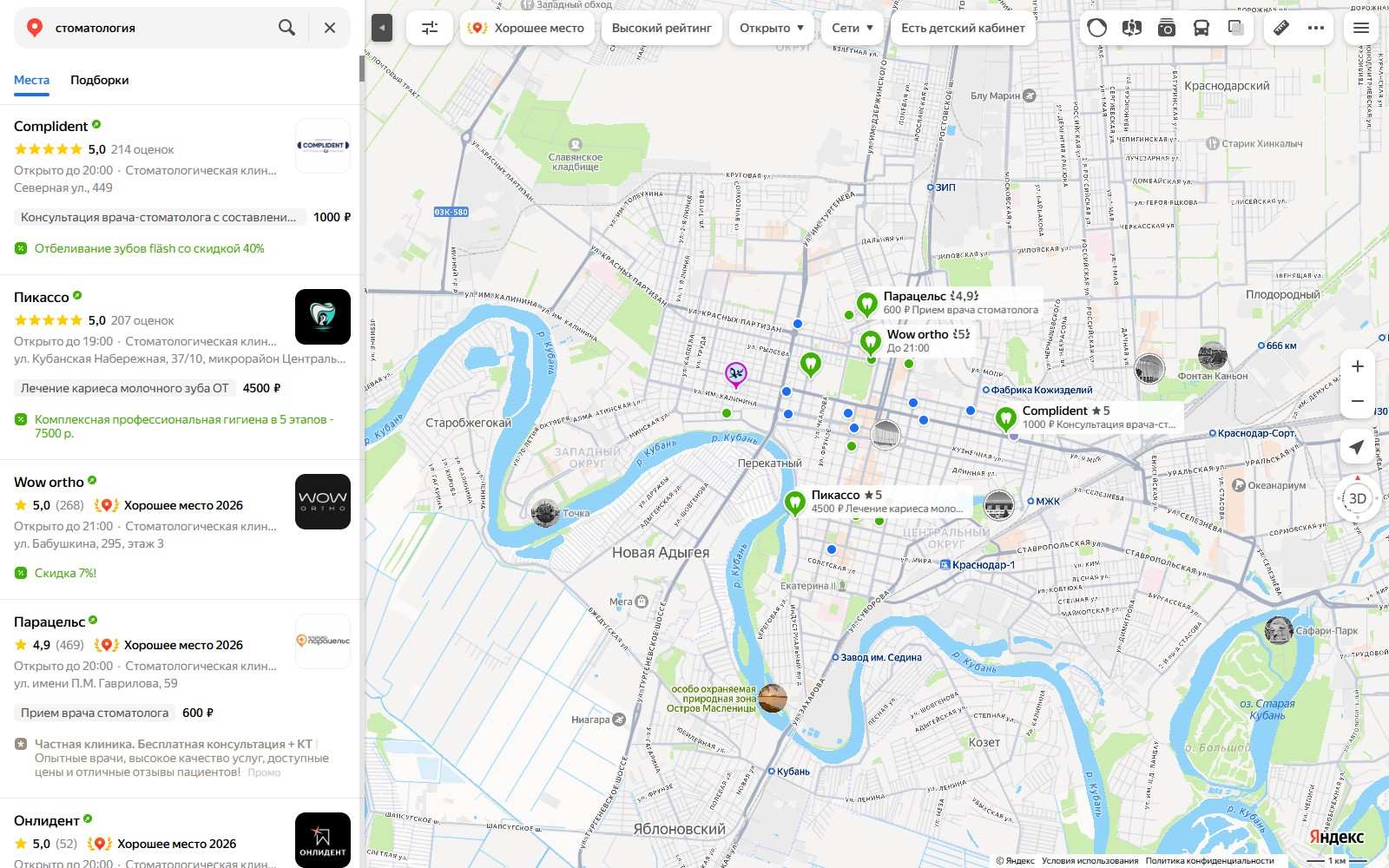Toggle the Высокий рейтинг filter
Image resolution: width=1389 pixels, height=868 pixels.
662,28
